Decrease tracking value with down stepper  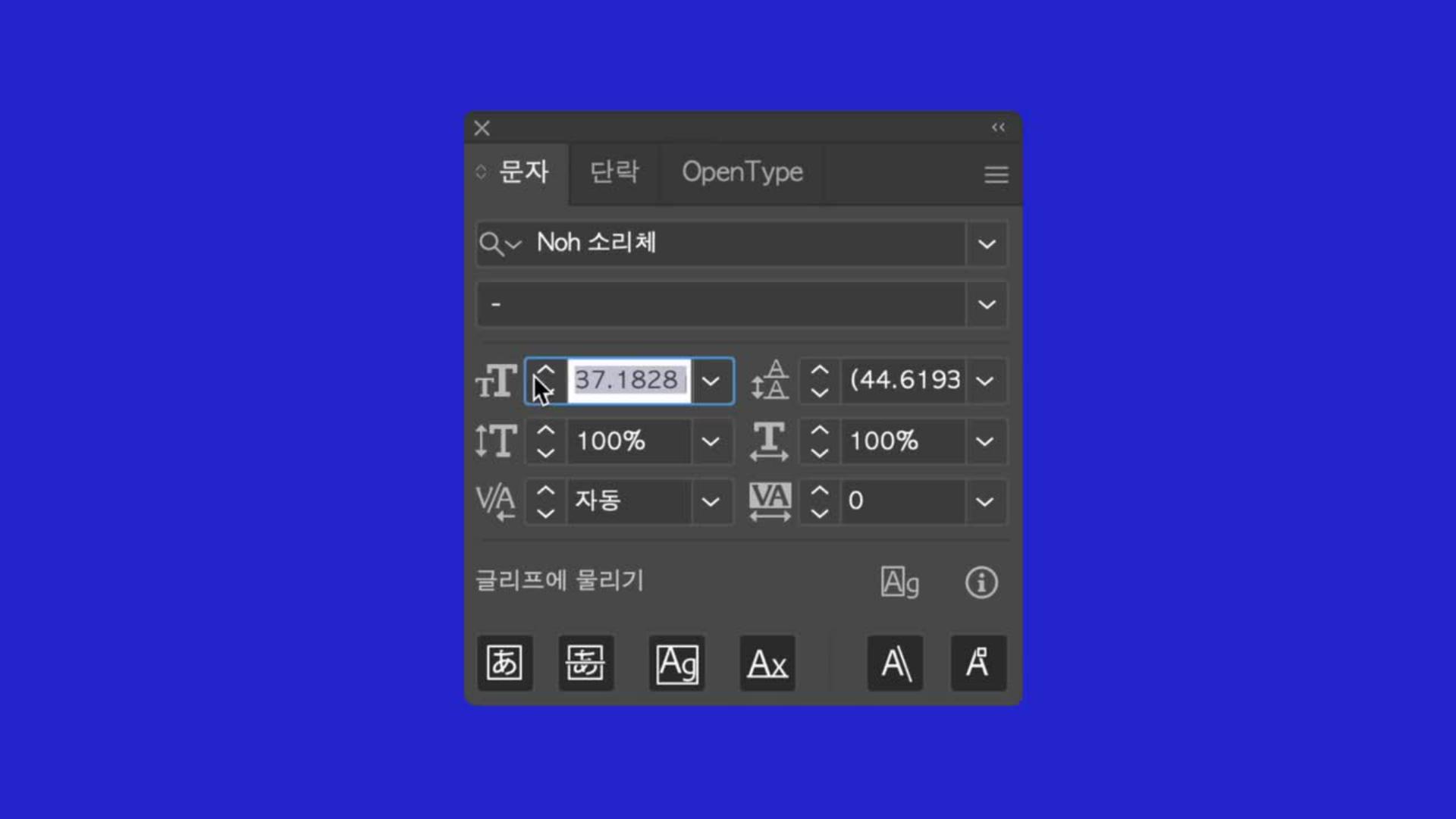point(819,513)
